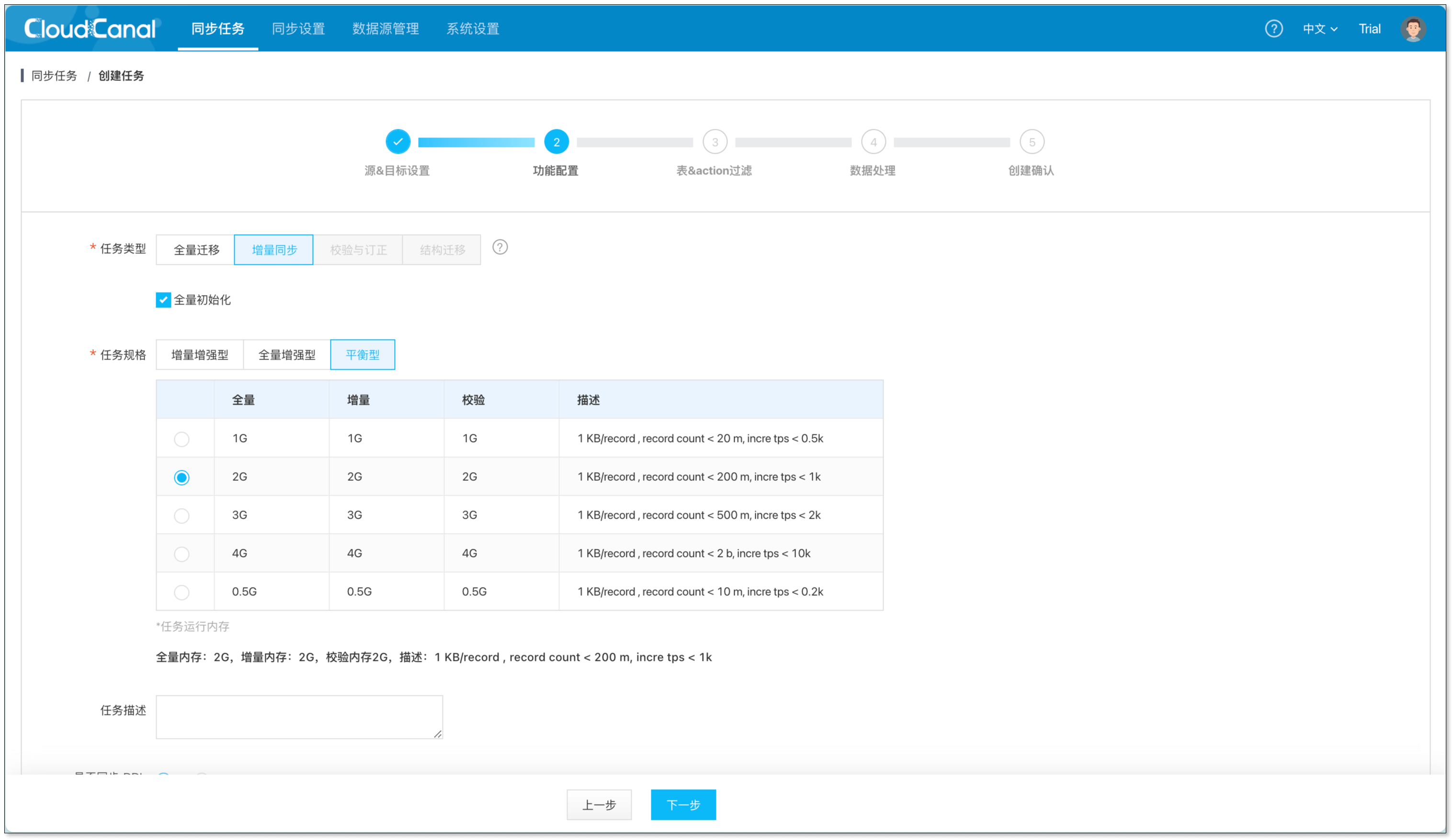Select 全量迁移 task type
1453x840 pixels.
point(196,250)
